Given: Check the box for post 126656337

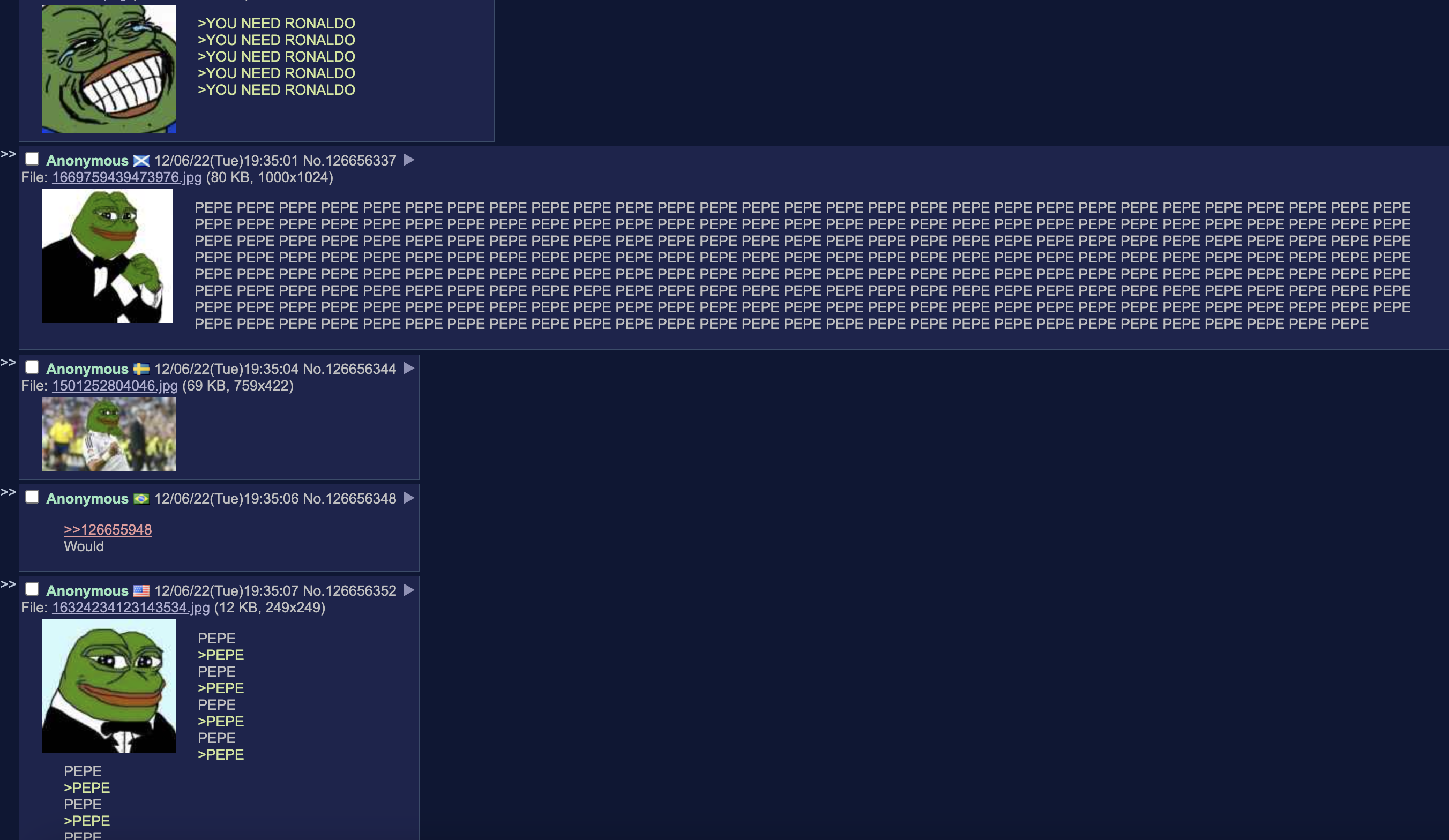Looking at the screenshot, I should (x=32, y=159).
